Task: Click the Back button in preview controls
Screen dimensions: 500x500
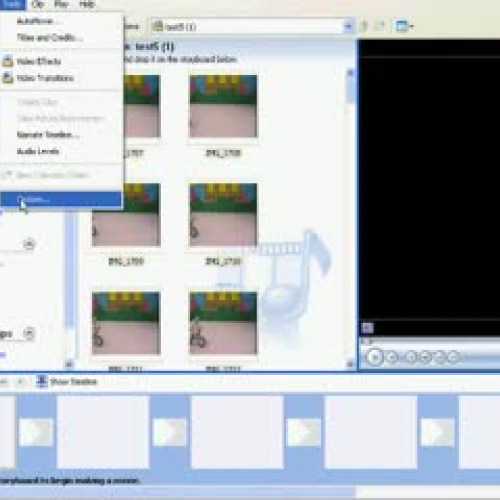Action: click(411, 357)
